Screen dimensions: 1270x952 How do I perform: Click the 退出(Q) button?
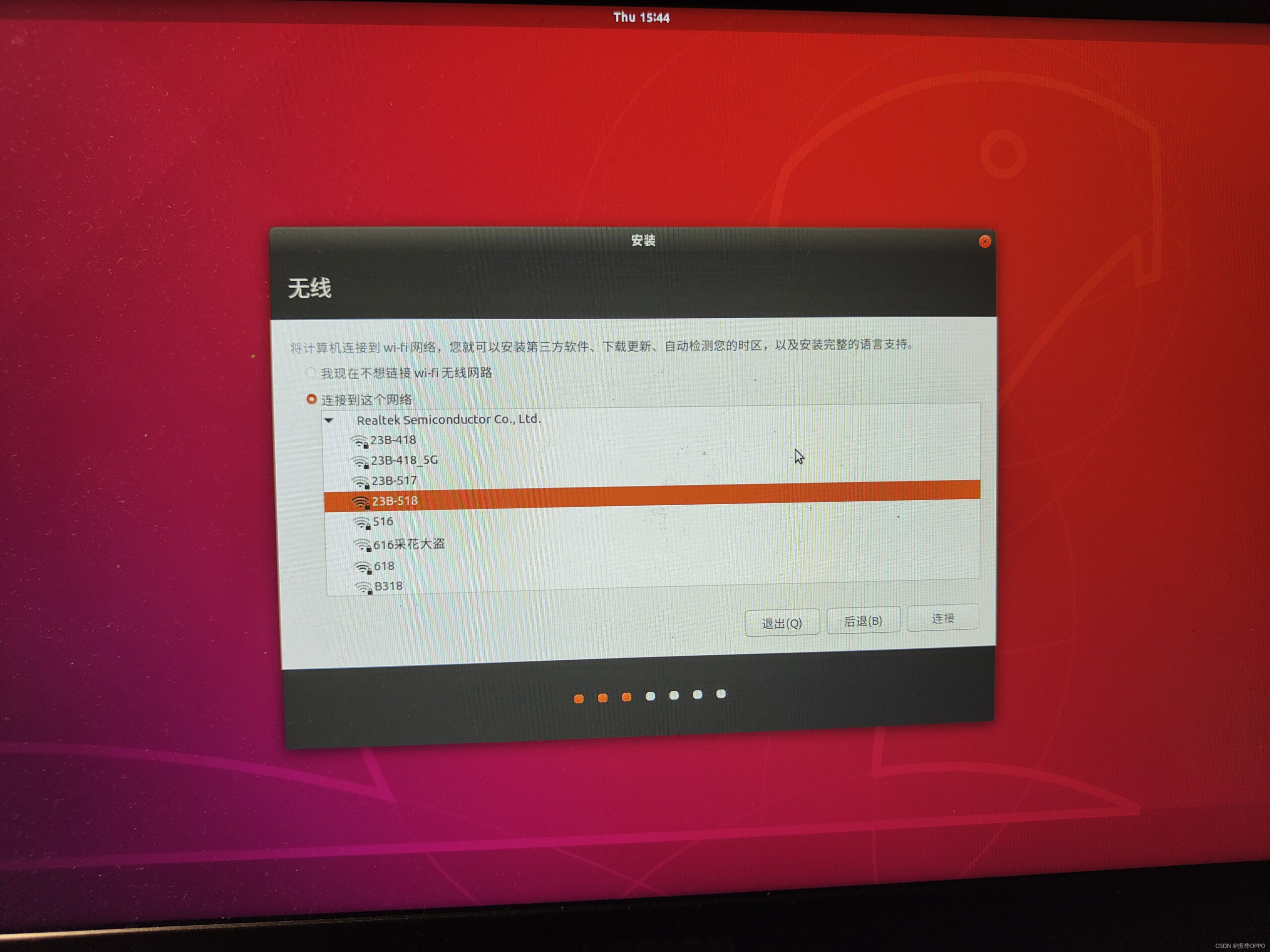[x=782, y=623]
